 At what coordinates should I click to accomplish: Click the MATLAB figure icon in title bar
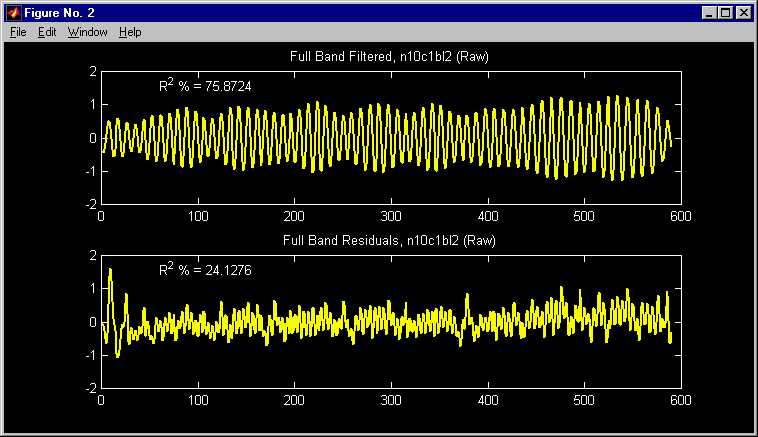13,13
